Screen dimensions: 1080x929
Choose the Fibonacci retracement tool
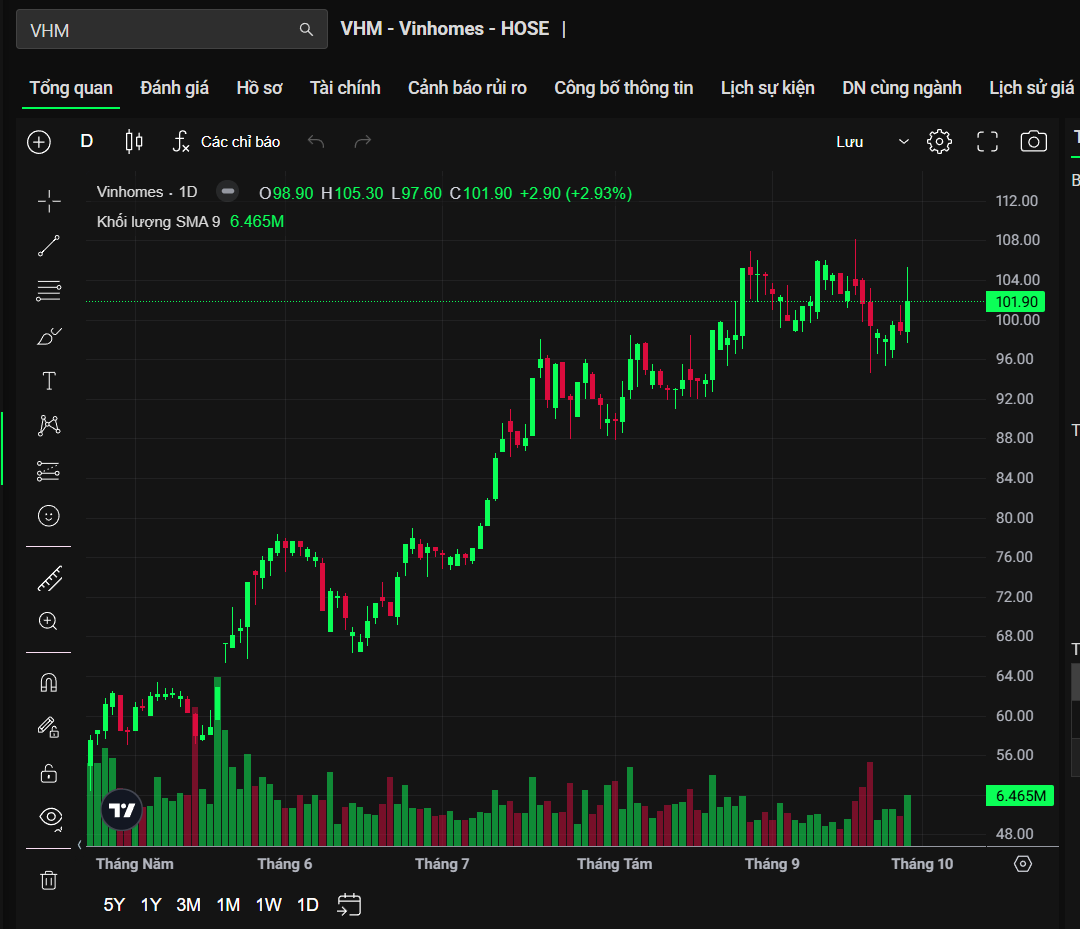tap(49, 291)
